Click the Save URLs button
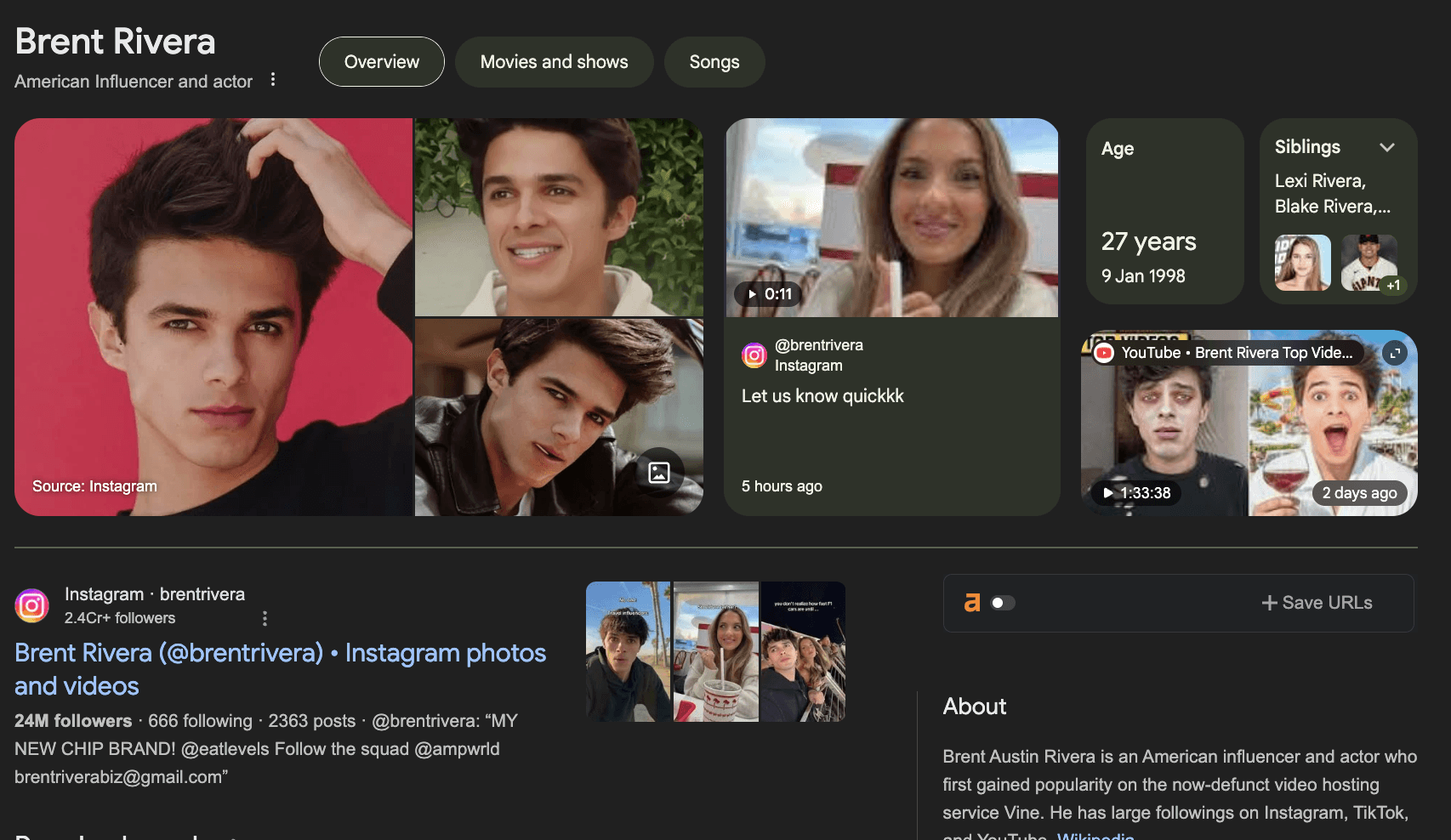The image size is (1451, 840). click(x=1317, y=603)
